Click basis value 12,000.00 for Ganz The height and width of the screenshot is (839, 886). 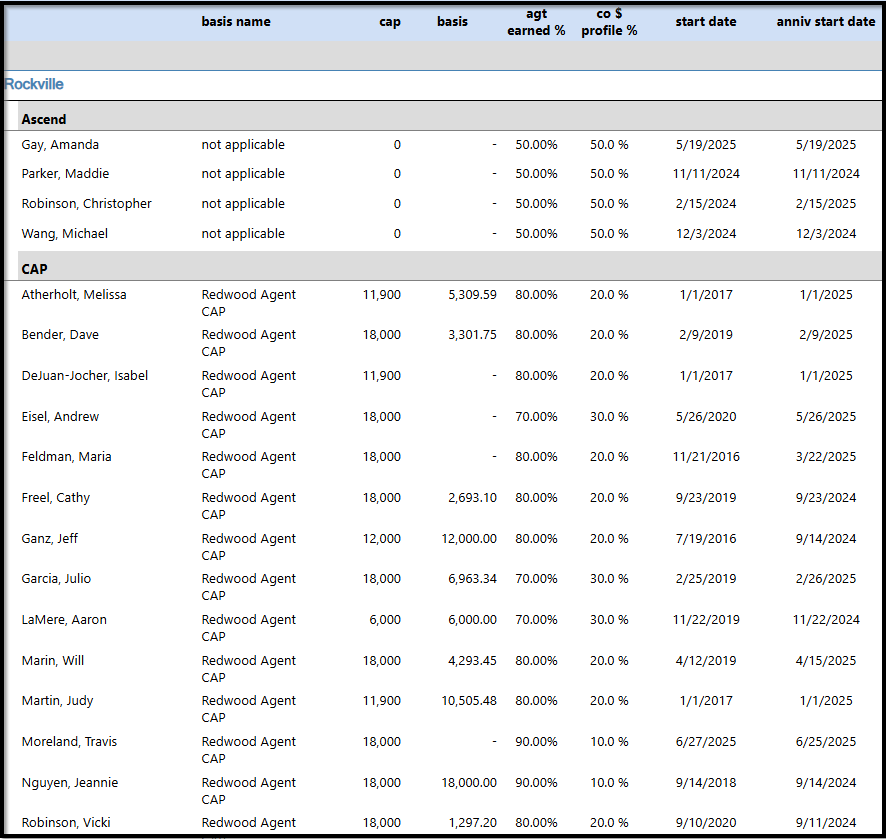point(469,538)
